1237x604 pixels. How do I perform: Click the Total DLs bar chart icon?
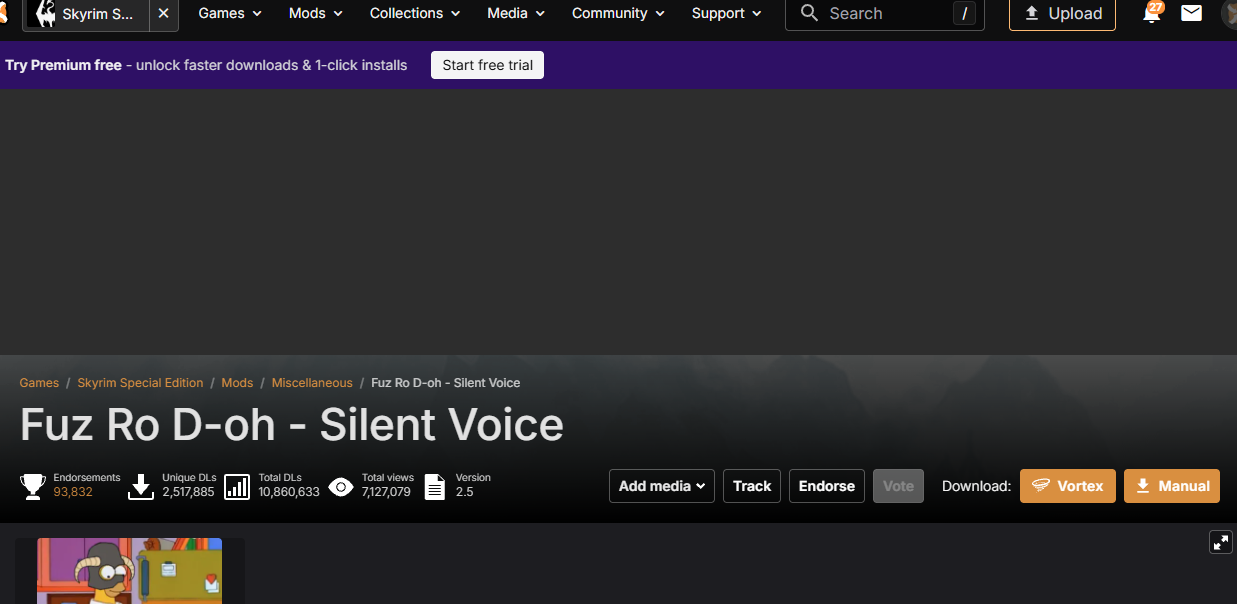pos(237,487)
